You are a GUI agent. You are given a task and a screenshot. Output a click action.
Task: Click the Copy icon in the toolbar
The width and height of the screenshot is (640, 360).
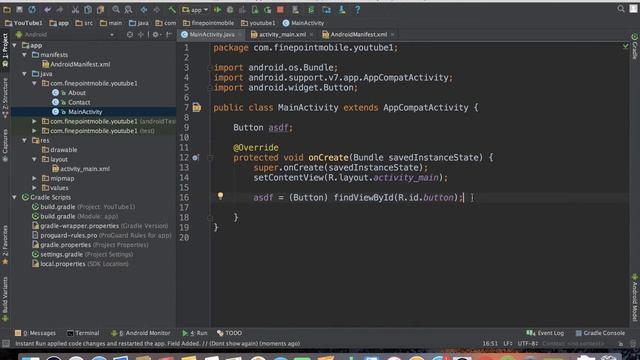point(88,9)
